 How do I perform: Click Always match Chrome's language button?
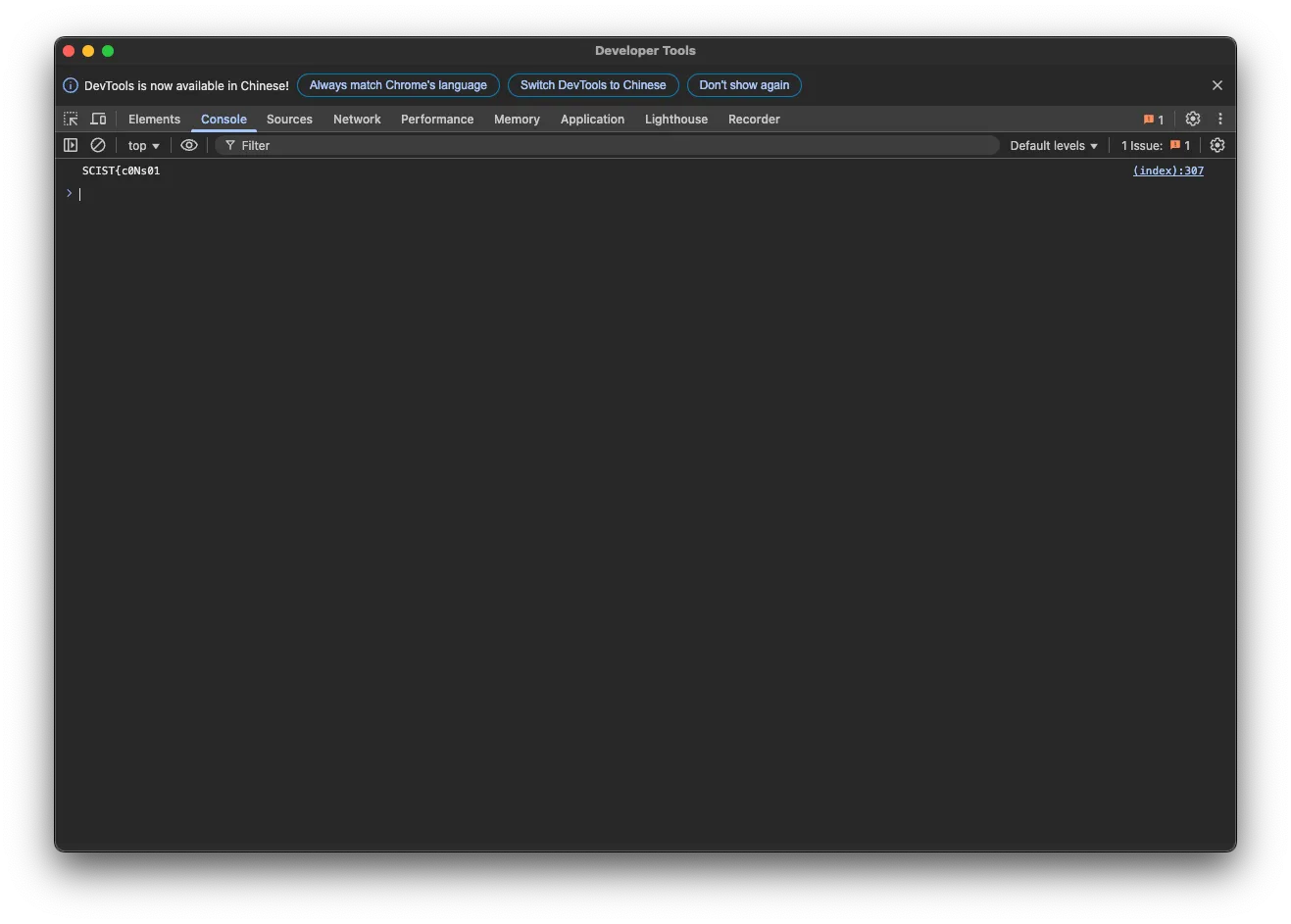tap(398, 85)
